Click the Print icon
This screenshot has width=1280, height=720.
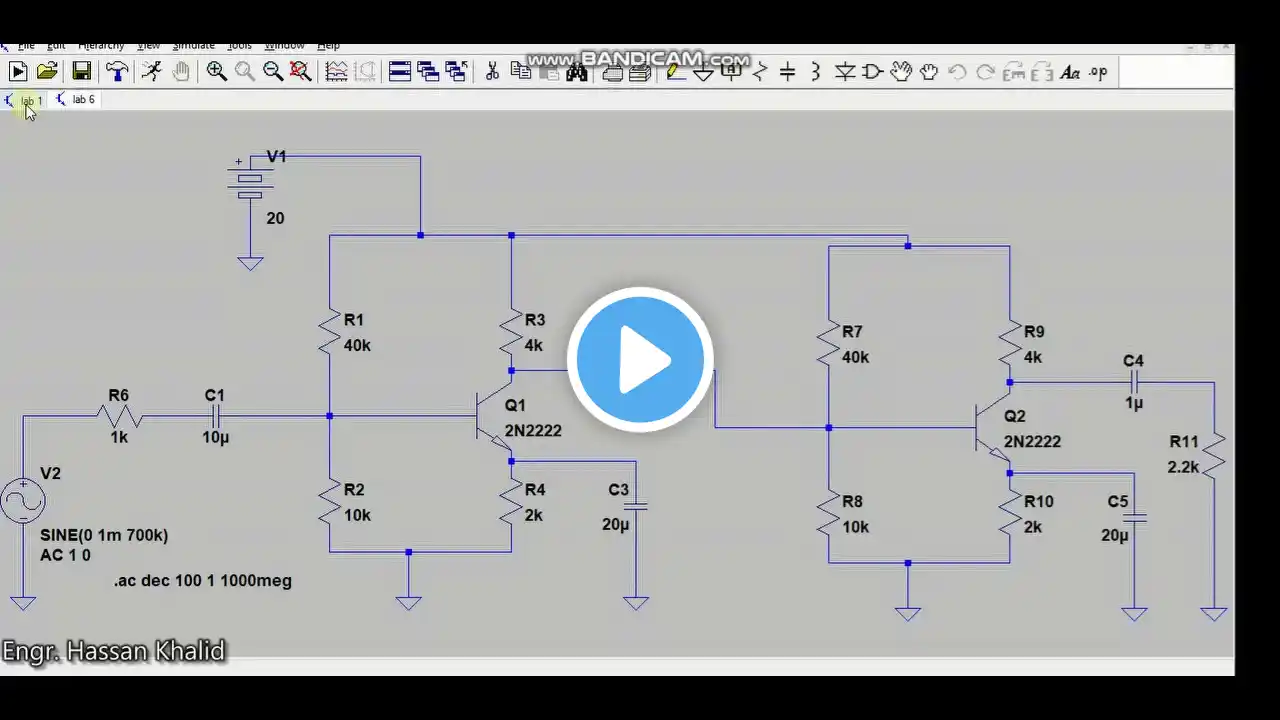tap(612, 72)
